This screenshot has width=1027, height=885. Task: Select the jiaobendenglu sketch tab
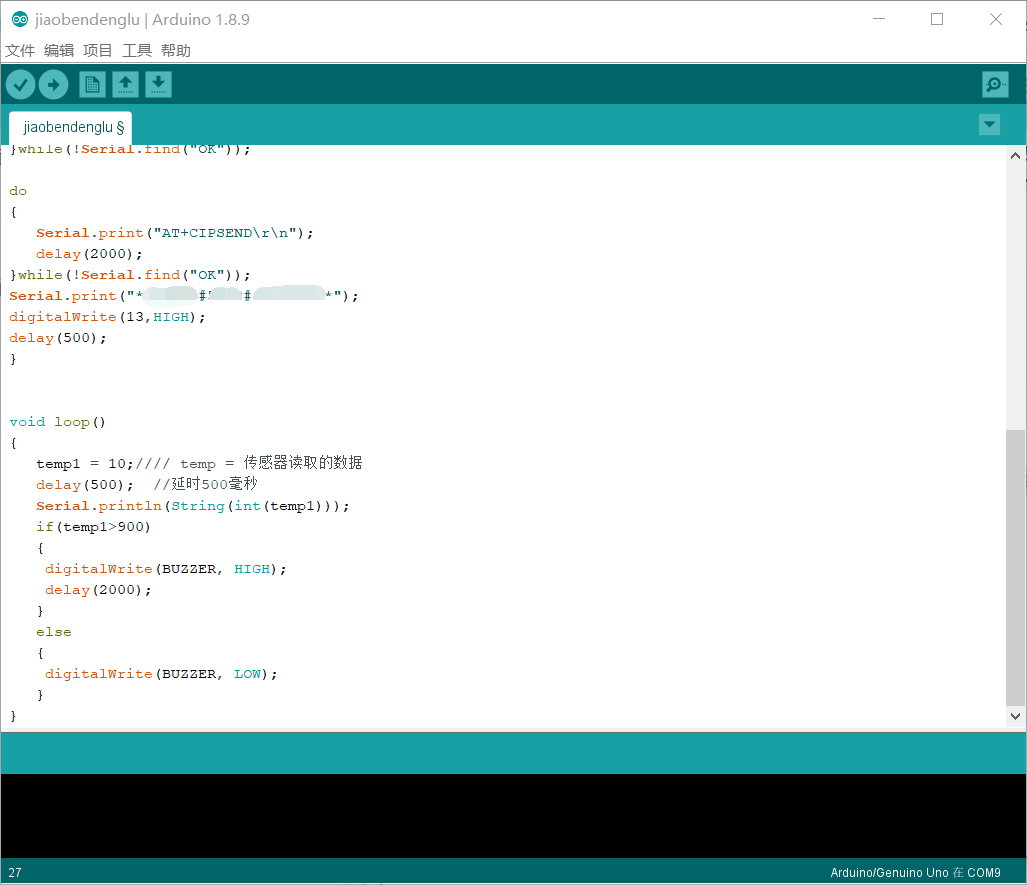(69, 127)
